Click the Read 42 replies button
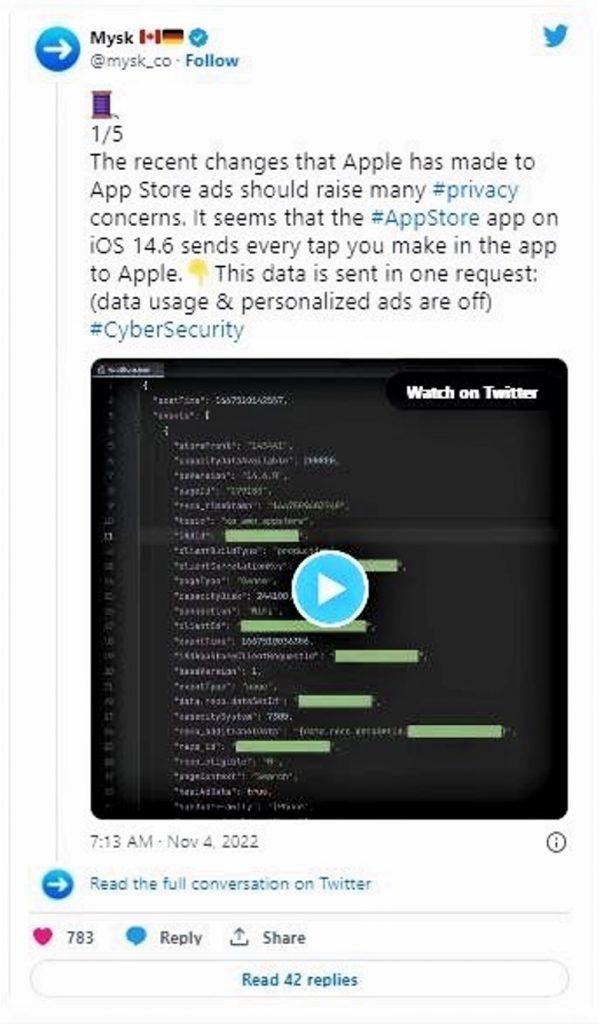 point(299,979)
